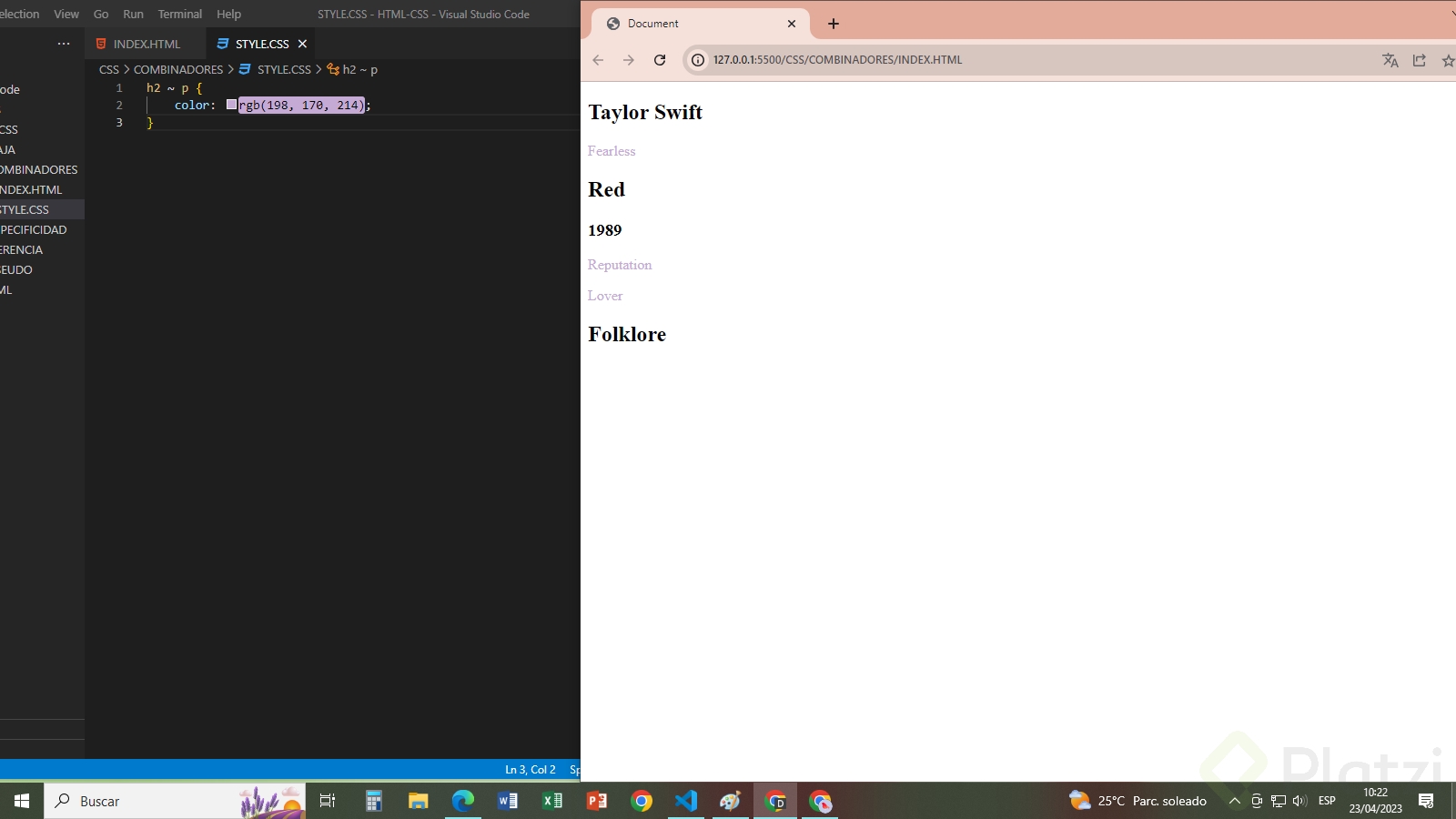Bookmark this page with the star icon
The height and width of the screenshot is (819, 1456).
click(1448, 60)
